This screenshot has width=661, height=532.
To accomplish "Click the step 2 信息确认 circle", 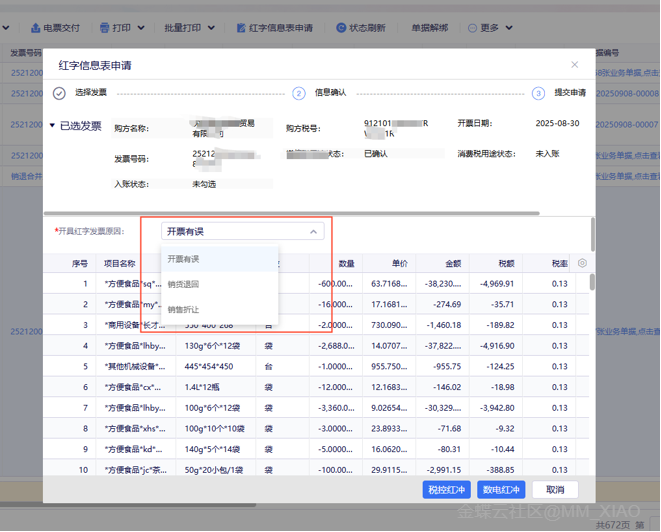I will [x=299, y=93].
